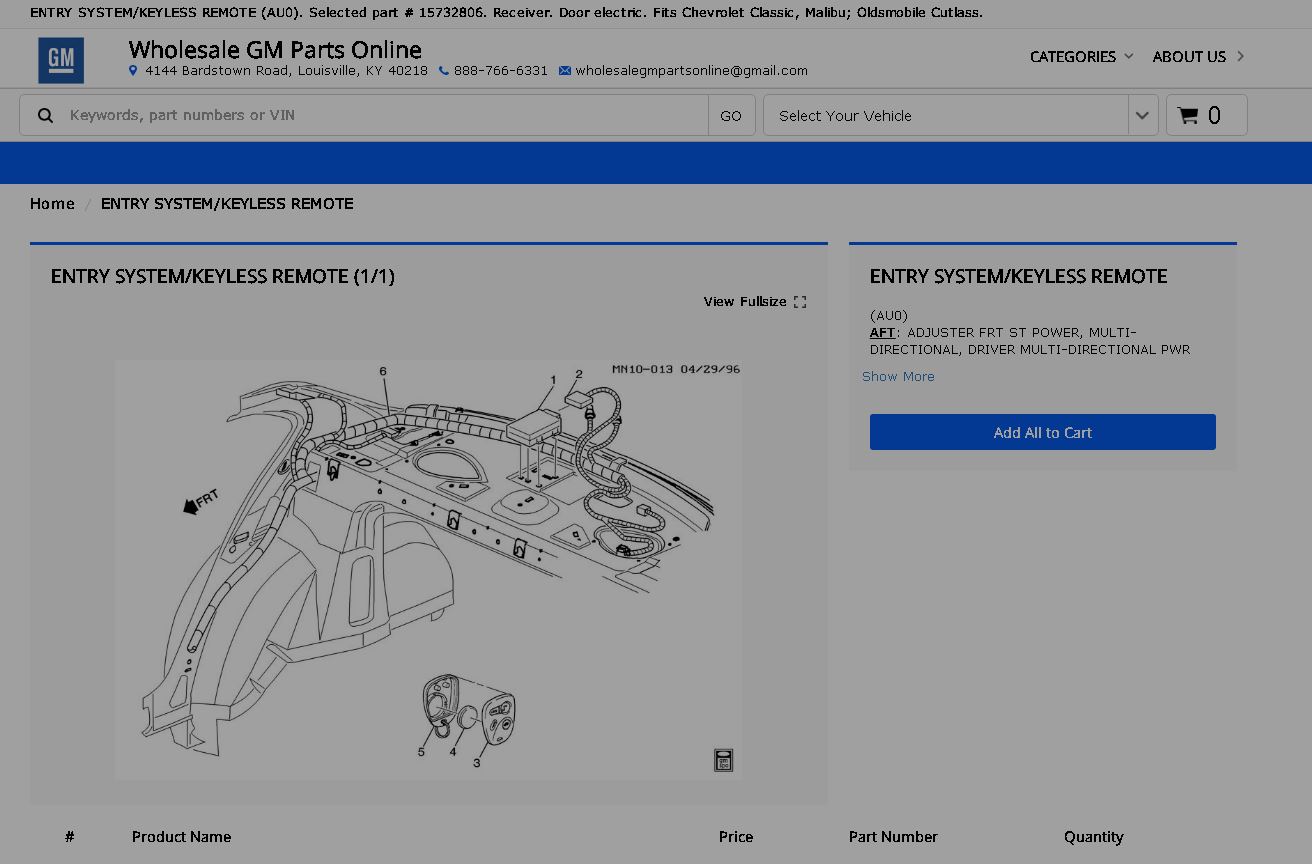This screenshot has width=1312, height=864.
Task: Click callout number 5 near key fob
Action: (x=421, y=752)
